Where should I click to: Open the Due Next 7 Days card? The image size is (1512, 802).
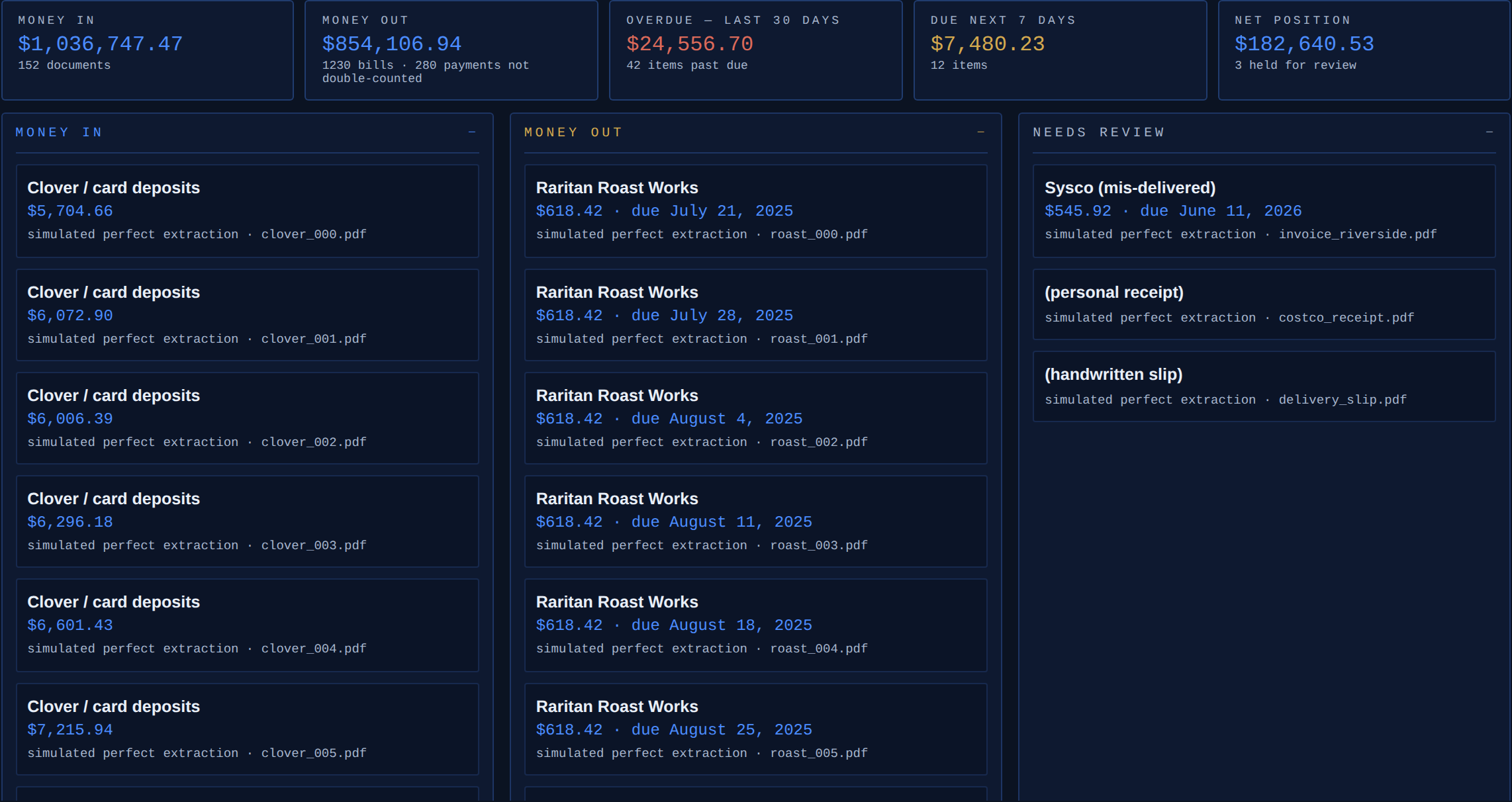pos(1060,50)
